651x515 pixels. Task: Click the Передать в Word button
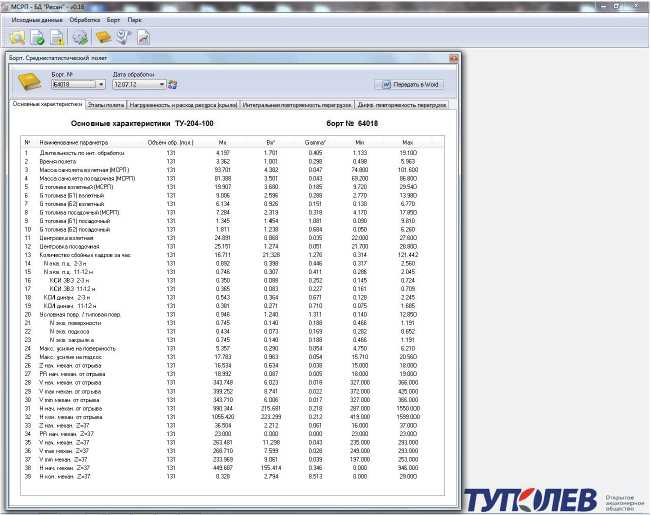(409, 84)
